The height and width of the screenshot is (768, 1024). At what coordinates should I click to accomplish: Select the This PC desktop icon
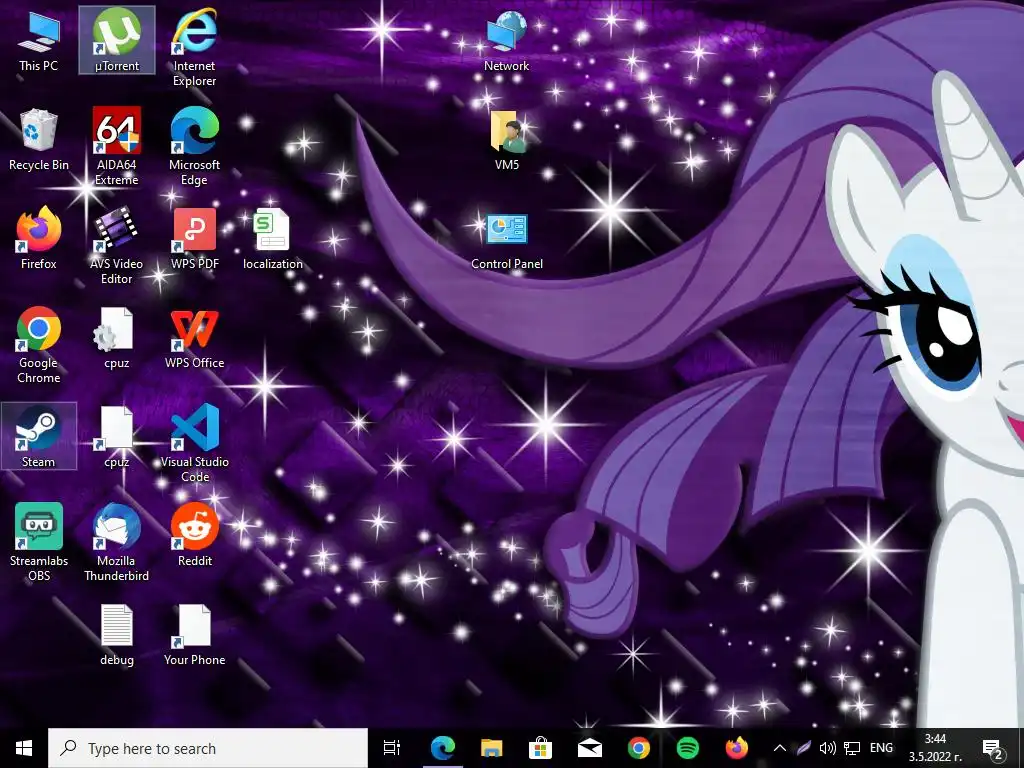point(39,40)
